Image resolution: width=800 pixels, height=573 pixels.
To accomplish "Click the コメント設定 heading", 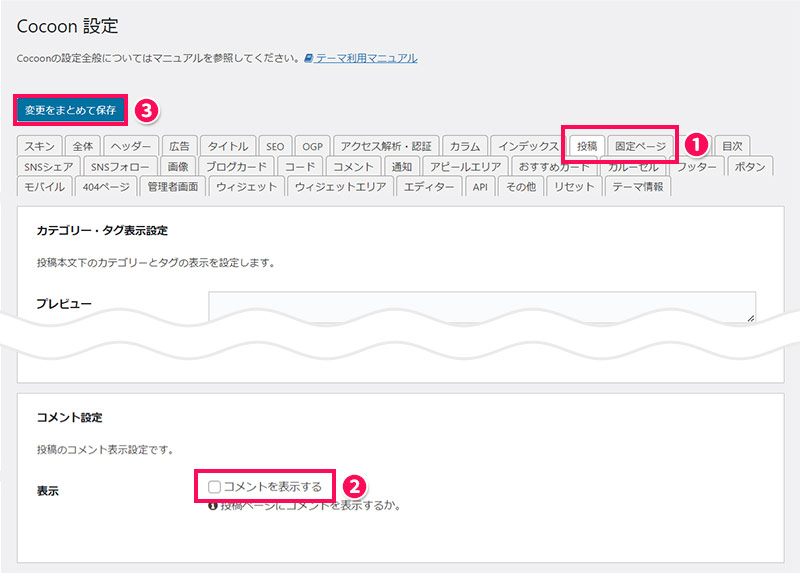I will 69,417.
